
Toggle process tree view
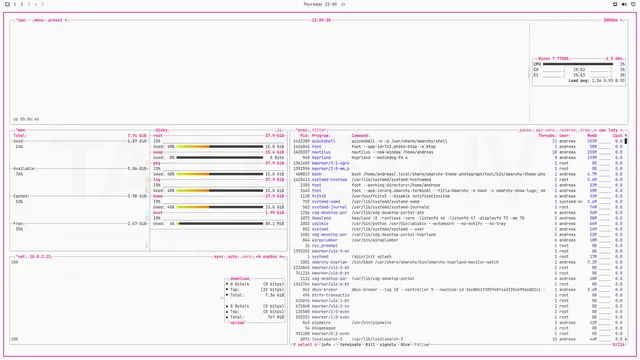pyautogui.click(x=585, y=130)
